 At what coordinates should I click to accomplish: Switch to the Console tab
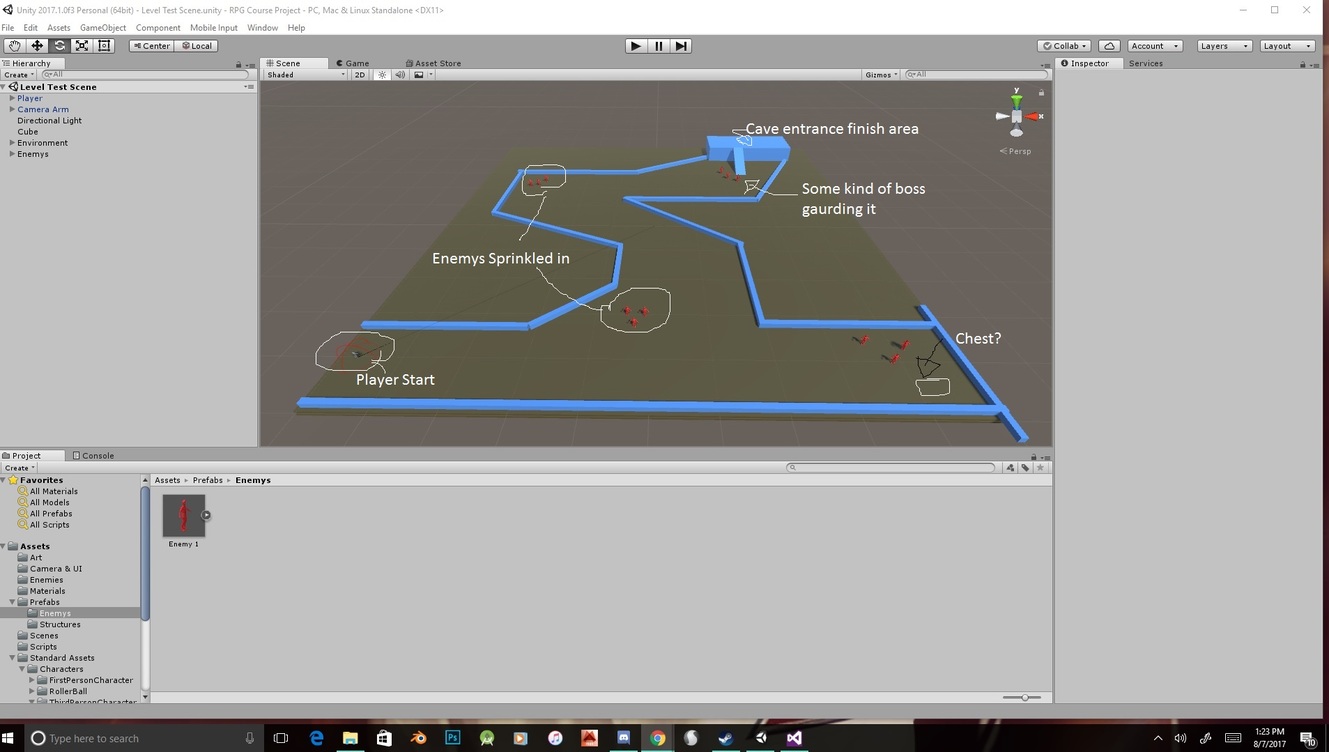93,456
